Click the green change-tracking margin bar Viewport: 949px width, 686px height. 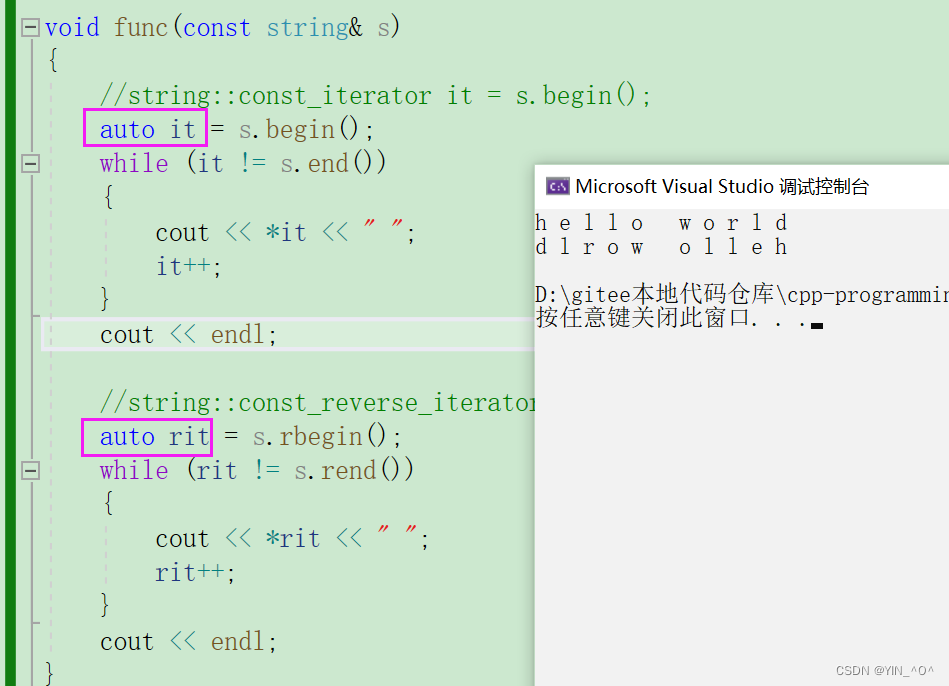pos(11,340)
